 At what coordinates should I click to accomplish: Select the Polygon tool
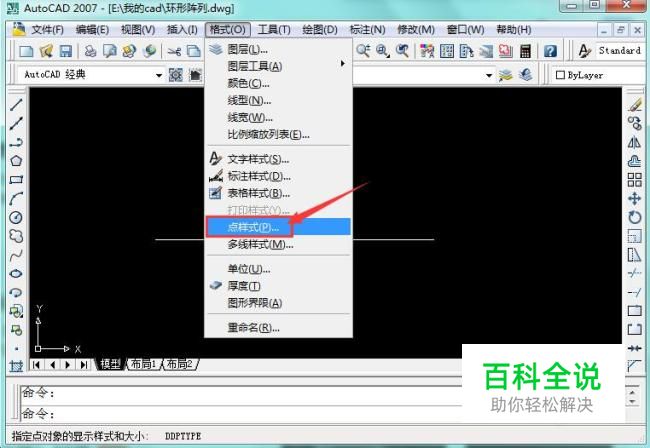16,161
